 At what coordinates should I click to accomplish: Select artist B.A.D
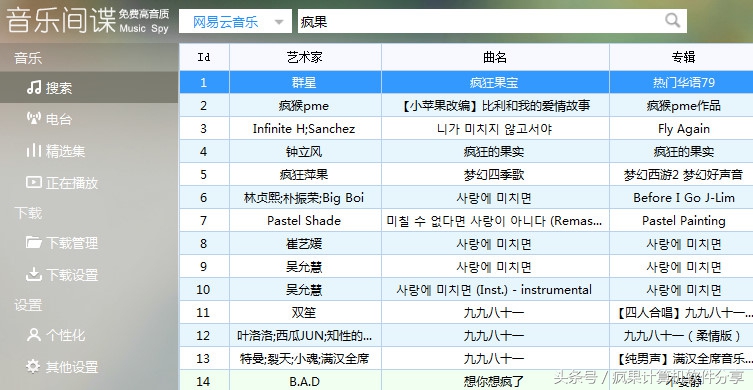(304, 382)
